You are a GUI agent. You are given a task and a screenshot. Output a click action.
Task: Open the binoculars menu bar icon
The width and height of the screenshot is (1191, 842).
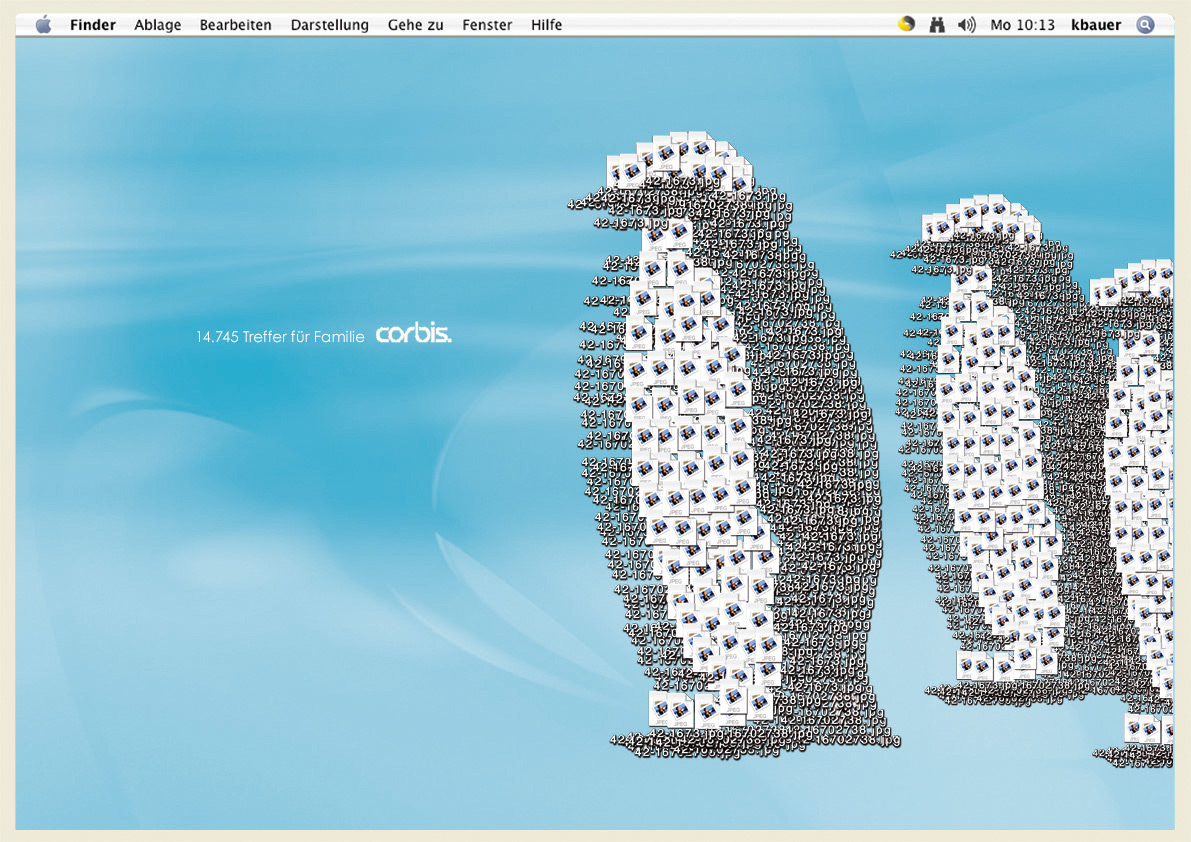point(936,25)
